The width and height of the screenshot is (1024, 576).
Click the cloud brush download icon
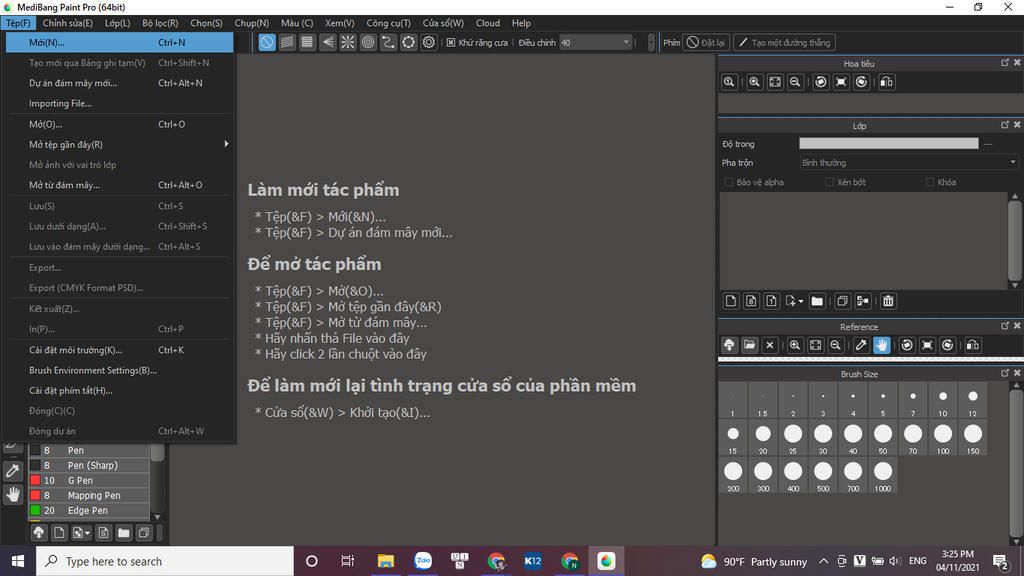point(39,533)
